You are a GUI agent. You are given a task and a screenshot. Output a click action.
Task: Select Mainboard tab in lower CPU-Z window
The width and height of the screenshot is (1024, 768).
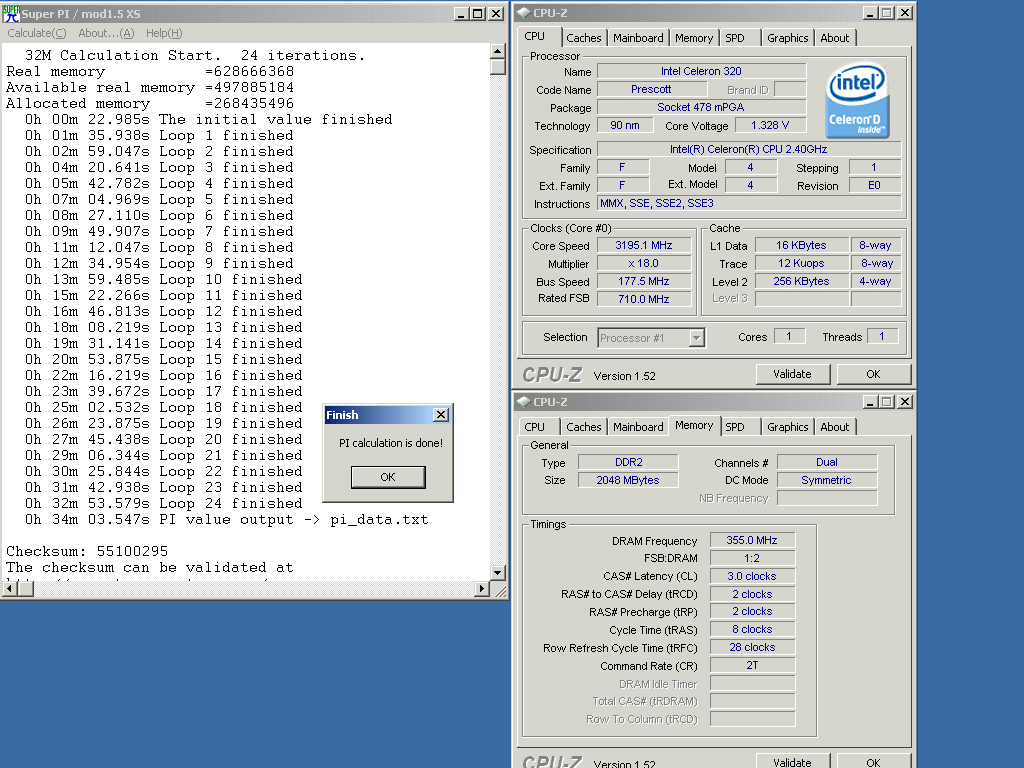pos(638,426)
